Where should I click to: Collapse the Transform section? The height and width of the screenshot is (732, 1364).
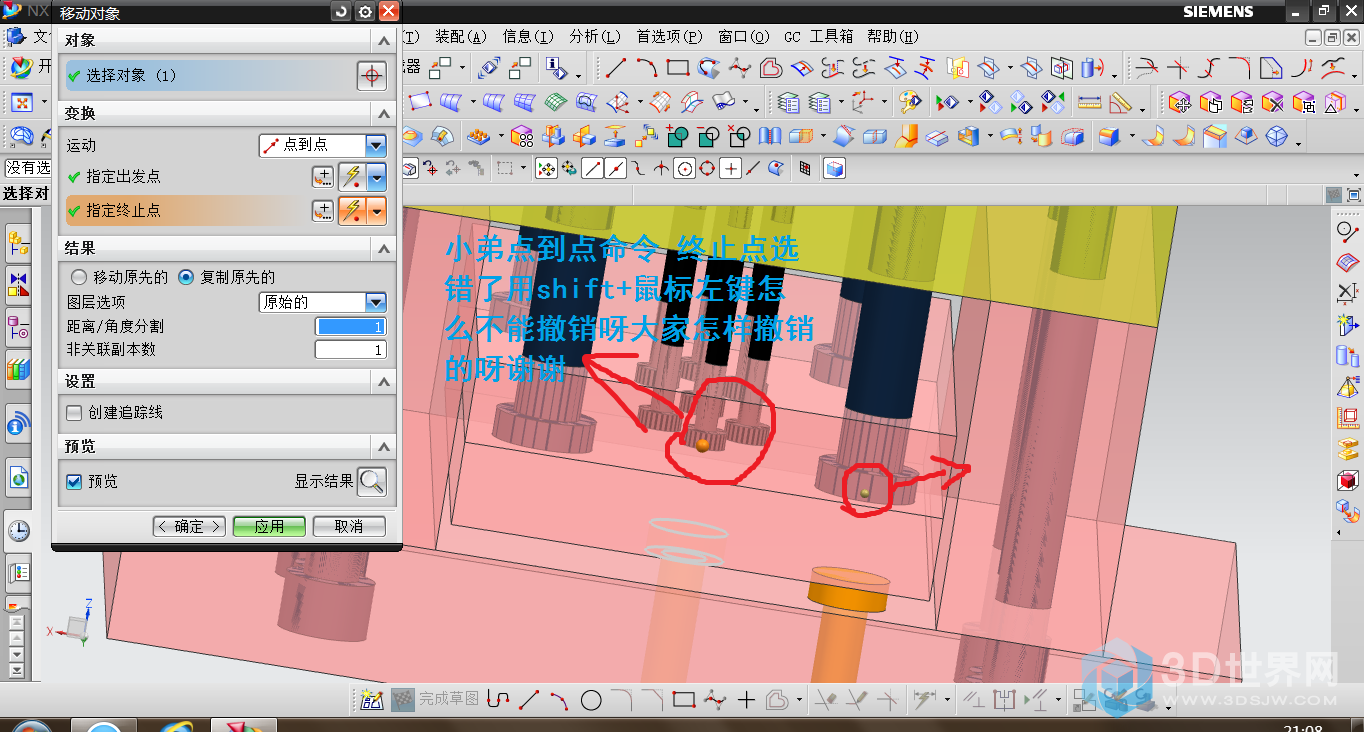coord(384,113)
